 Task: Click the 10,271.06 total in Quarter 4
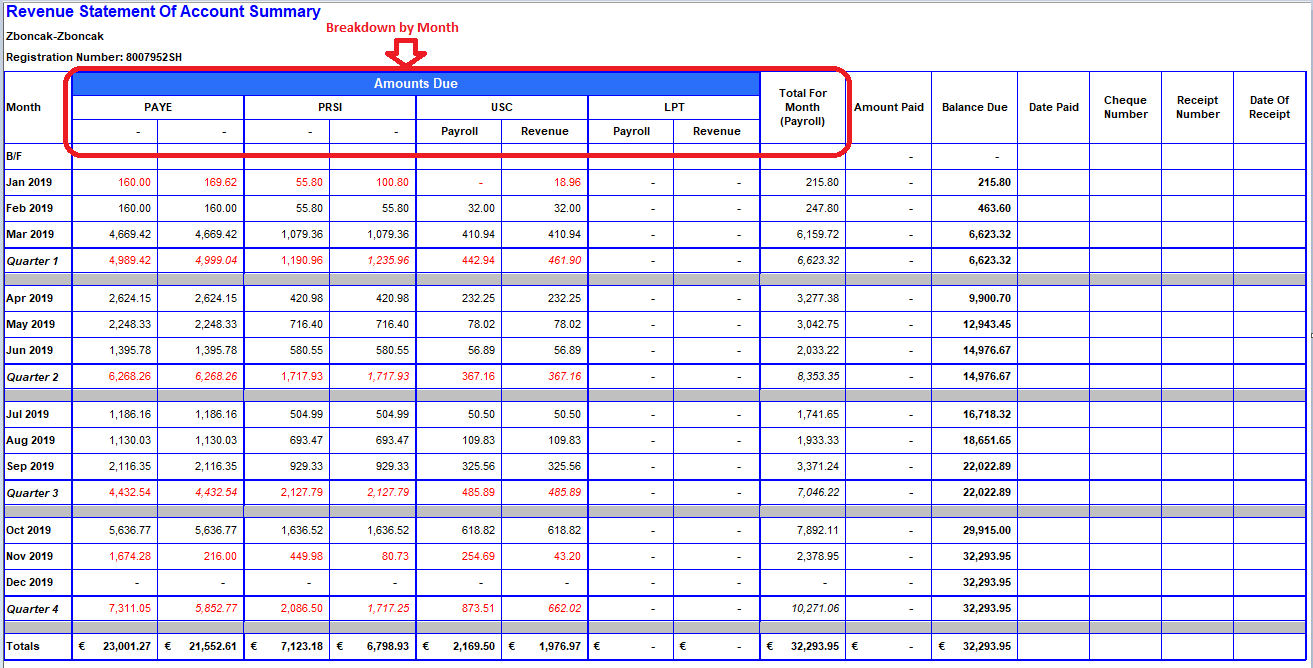click(815, 608)
